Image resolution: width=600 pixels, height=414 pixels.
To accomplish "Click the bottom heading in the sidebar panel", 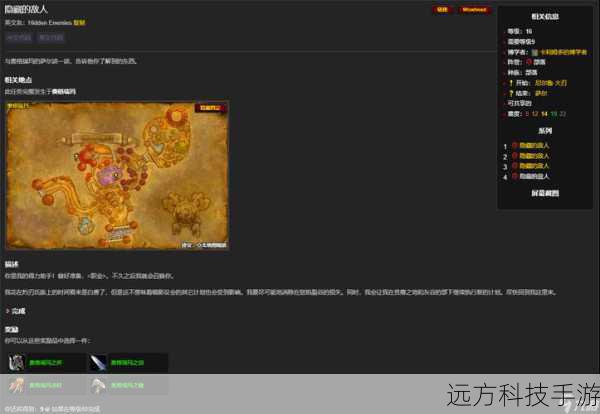I will [545, 193].
